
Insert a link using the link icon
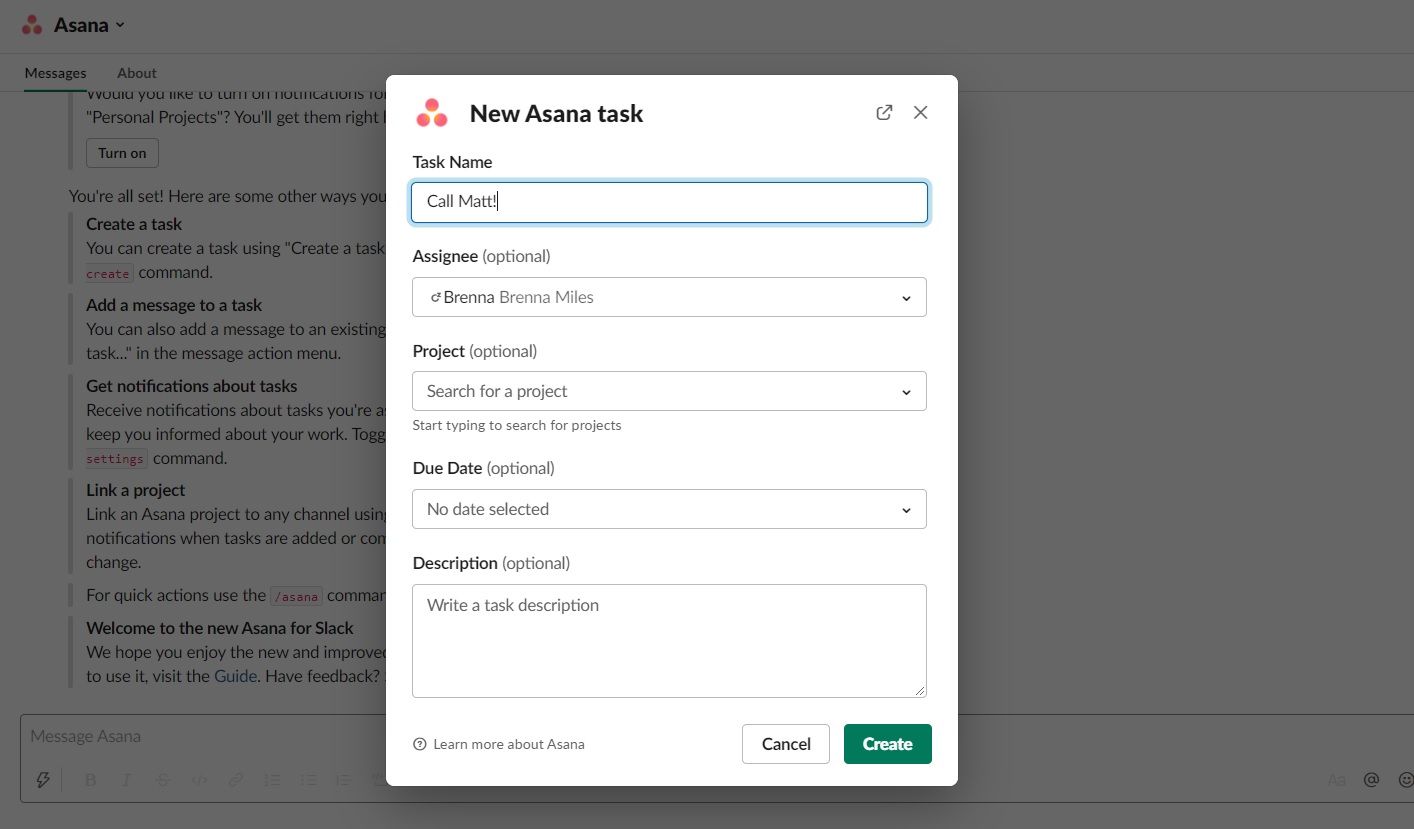[x=235, y=779]
